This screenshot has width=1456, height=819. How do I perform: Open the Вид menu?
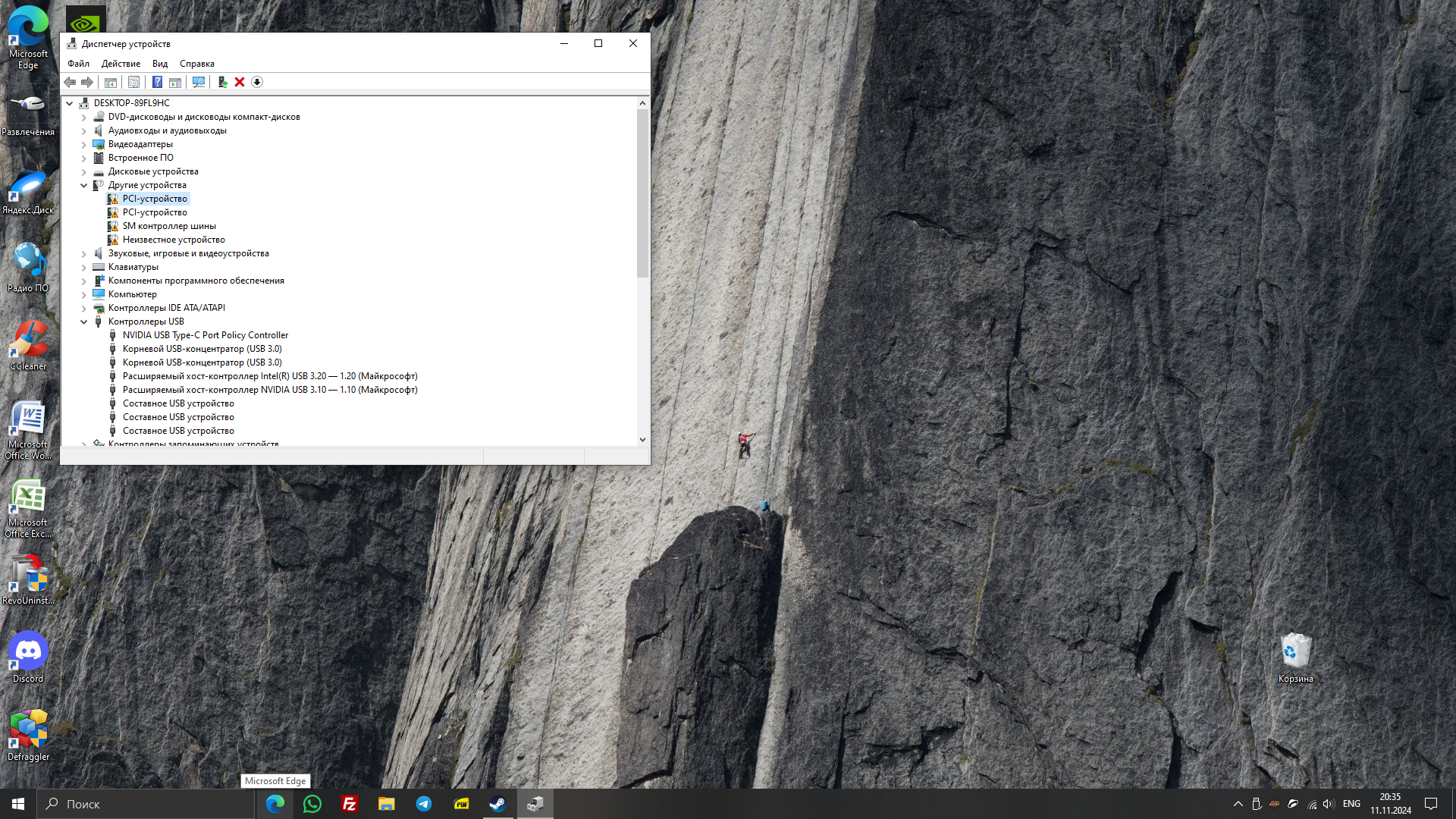(159, 64)
